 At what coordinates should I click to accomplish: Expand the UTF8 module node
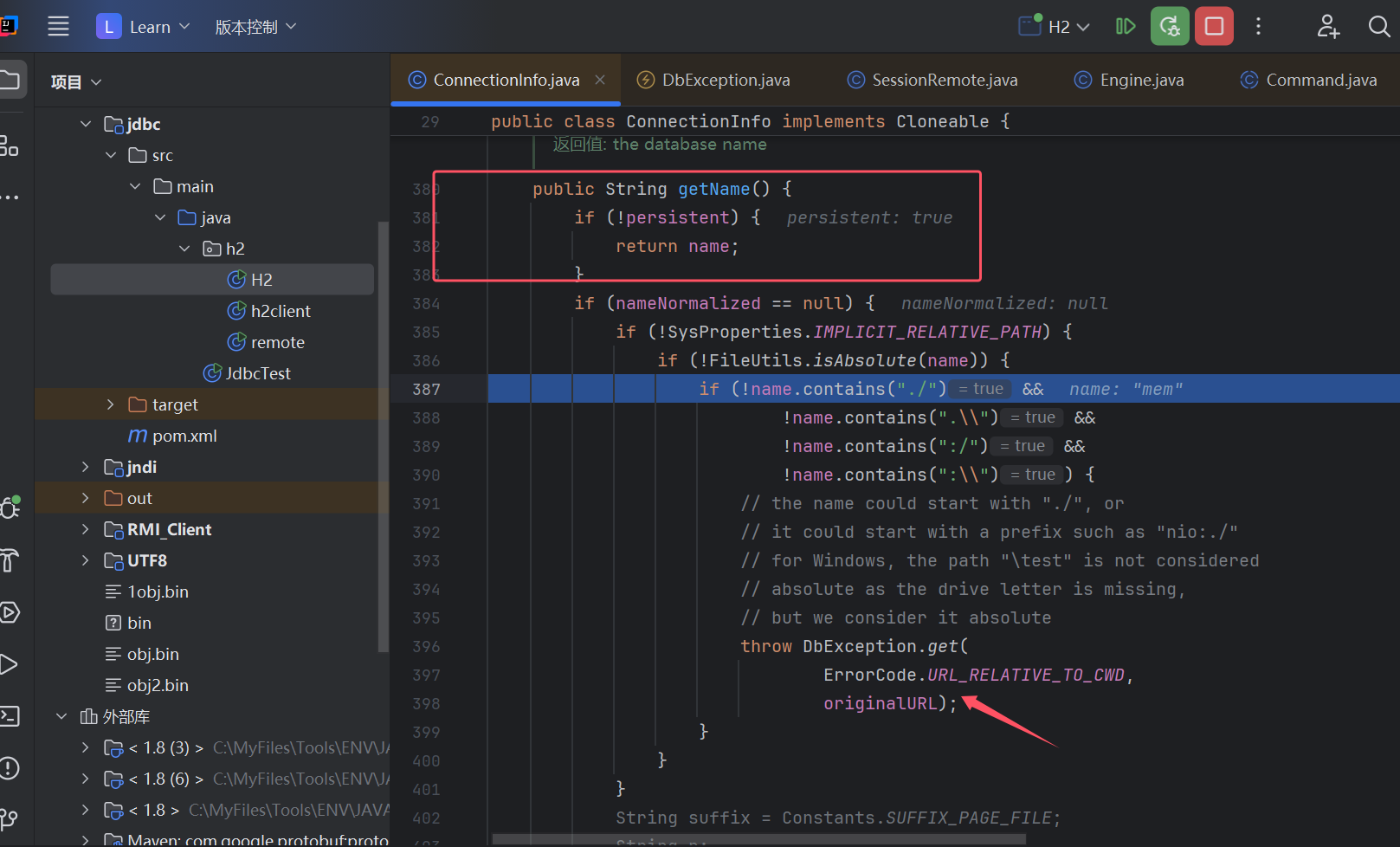point(86,560)
